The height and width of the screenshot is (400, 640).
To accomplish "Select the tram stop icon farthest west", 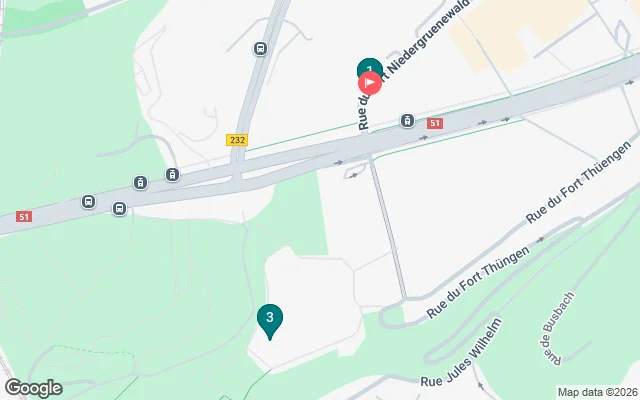I will pyautogui.click(x=140, y=182).
